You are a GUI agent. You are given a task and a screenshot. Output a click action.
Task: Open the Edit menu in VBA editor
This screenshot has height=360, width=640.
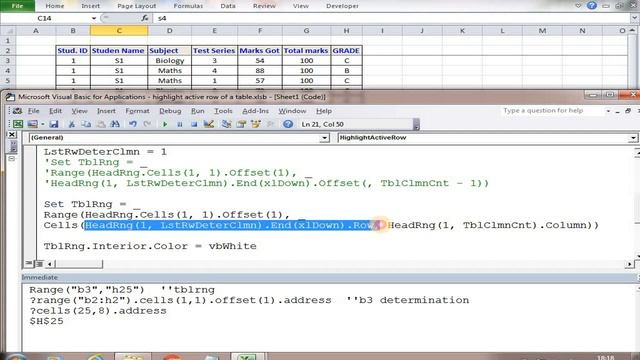click(56, 111)
